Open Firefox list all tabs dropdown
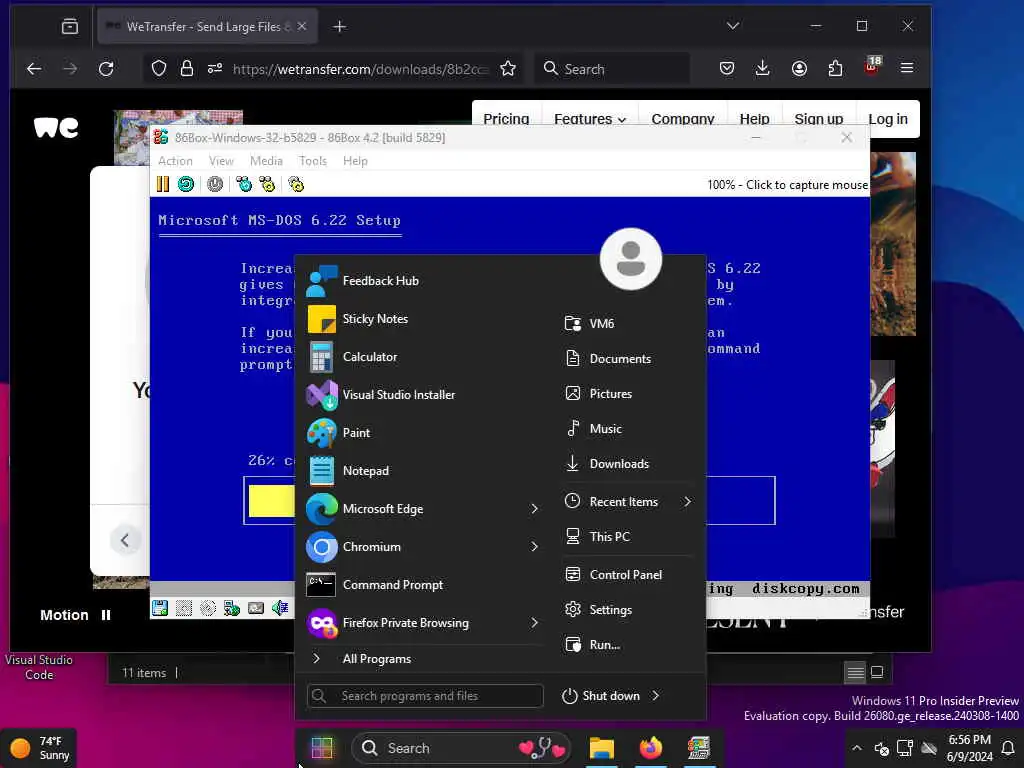 [x=733, y=26]
